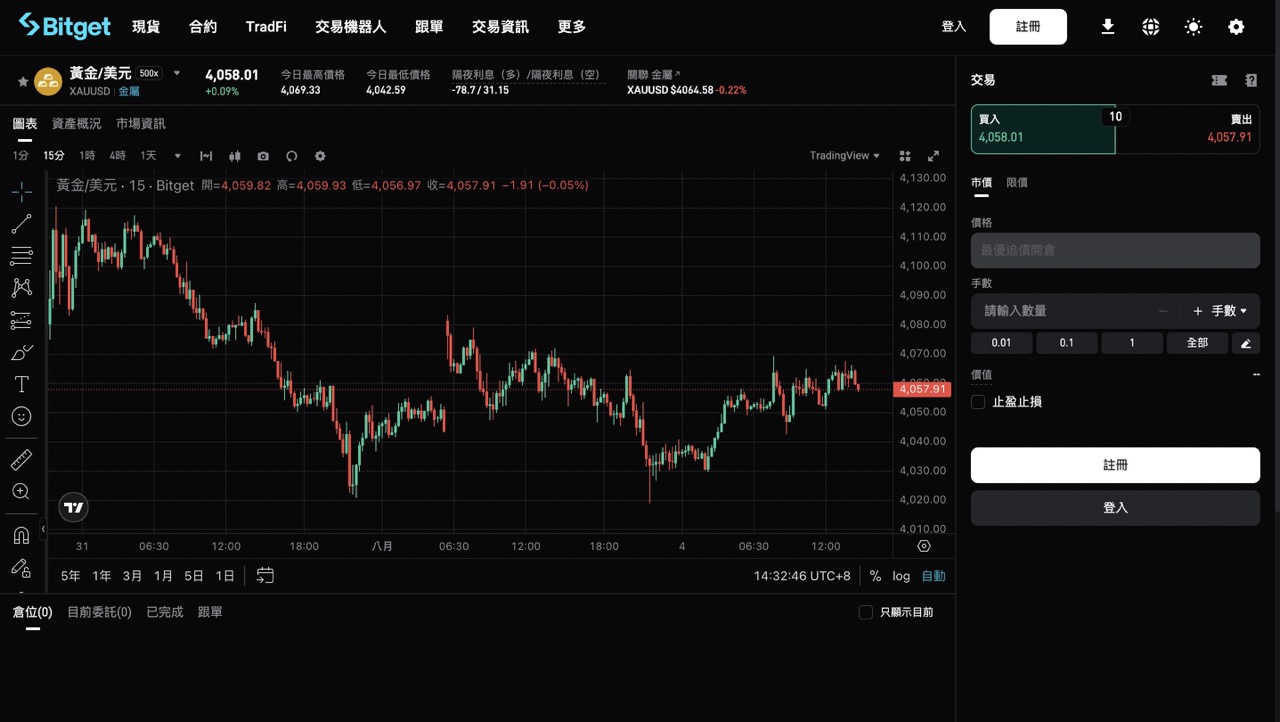Go to the 跟單 nav item
Image resolution: width=1280 pixels, height=722 pixels.
pos(429,27)
